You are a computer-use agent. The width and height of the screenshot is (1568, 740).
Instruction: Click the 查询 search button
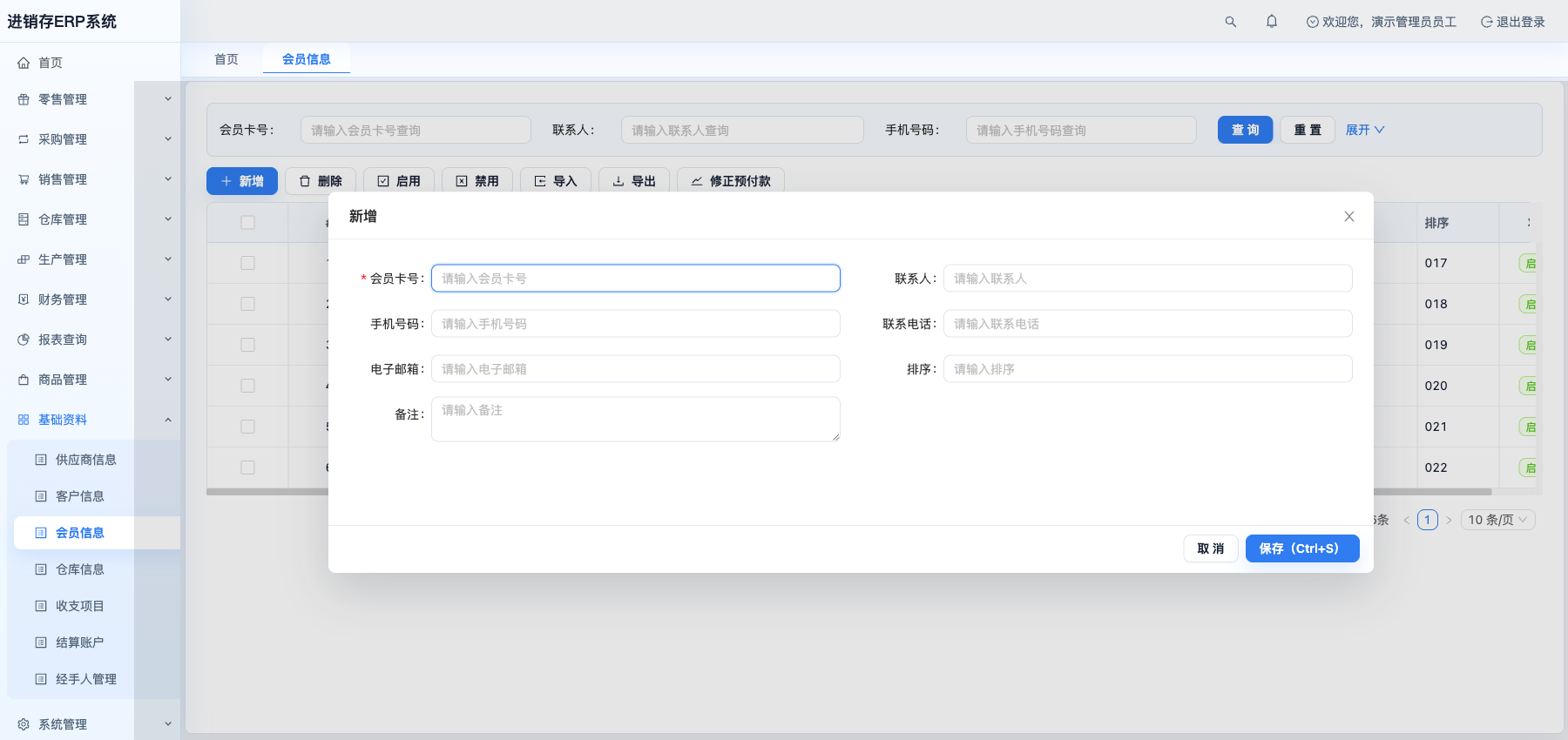pos(1246,130)
